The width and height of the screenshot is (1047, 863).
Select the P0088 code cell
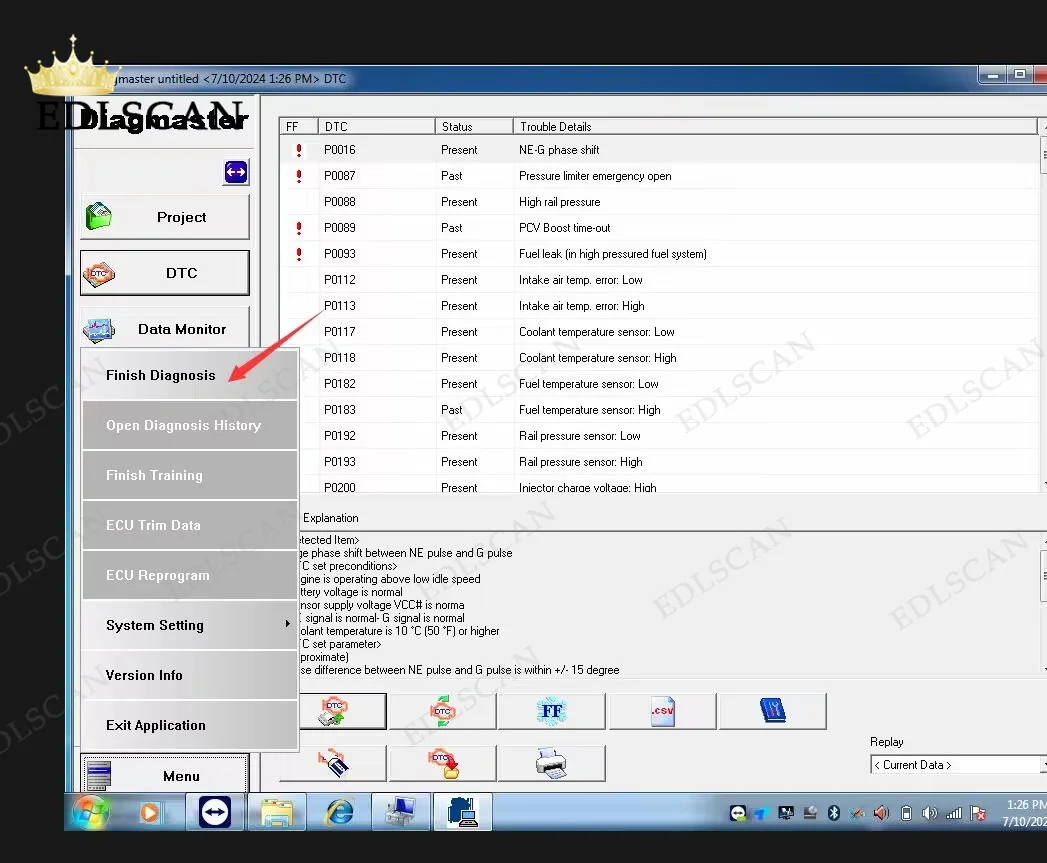[340, 202]
